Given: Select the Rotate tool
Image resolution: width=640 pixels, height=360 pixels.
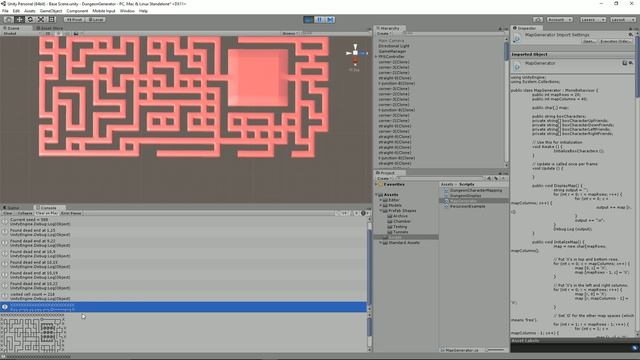Looking at the screenshot, I should pyautogui.click(x=30, y=19).
